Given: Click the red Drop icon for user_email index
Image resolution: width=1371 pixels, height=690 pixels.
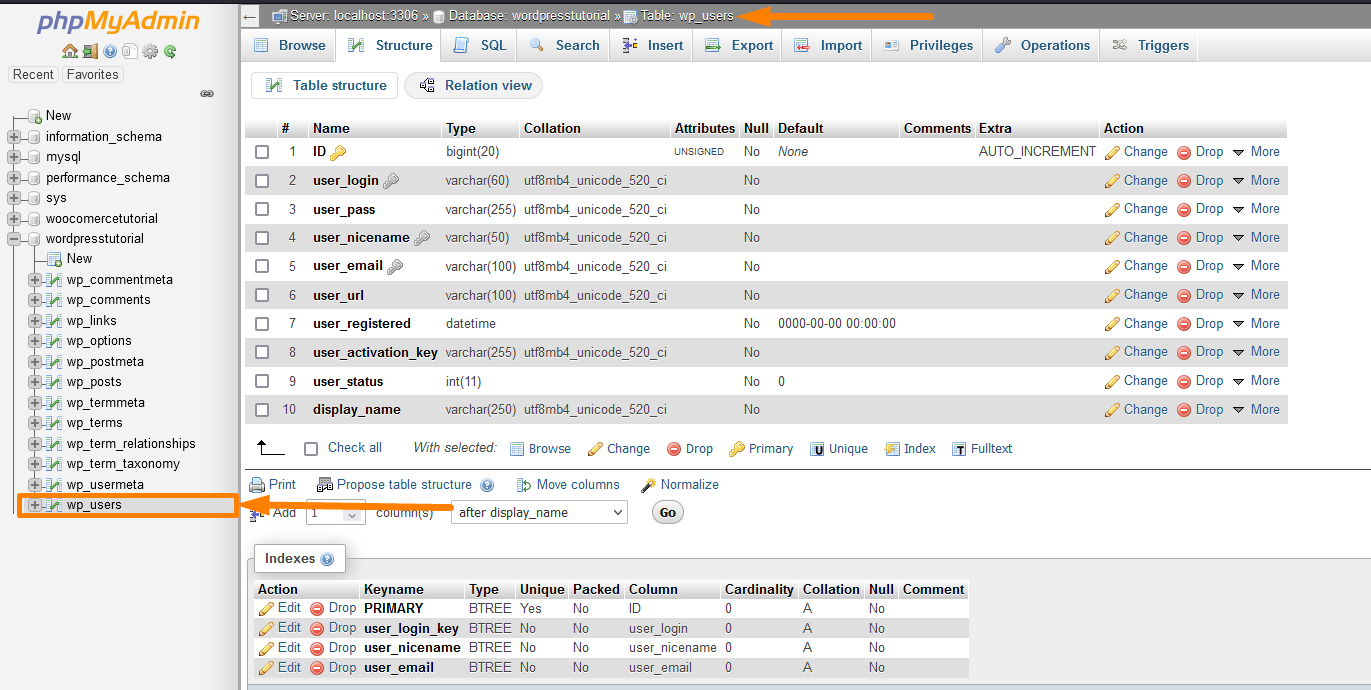Looking at the screenshot, I should [317, 668].
